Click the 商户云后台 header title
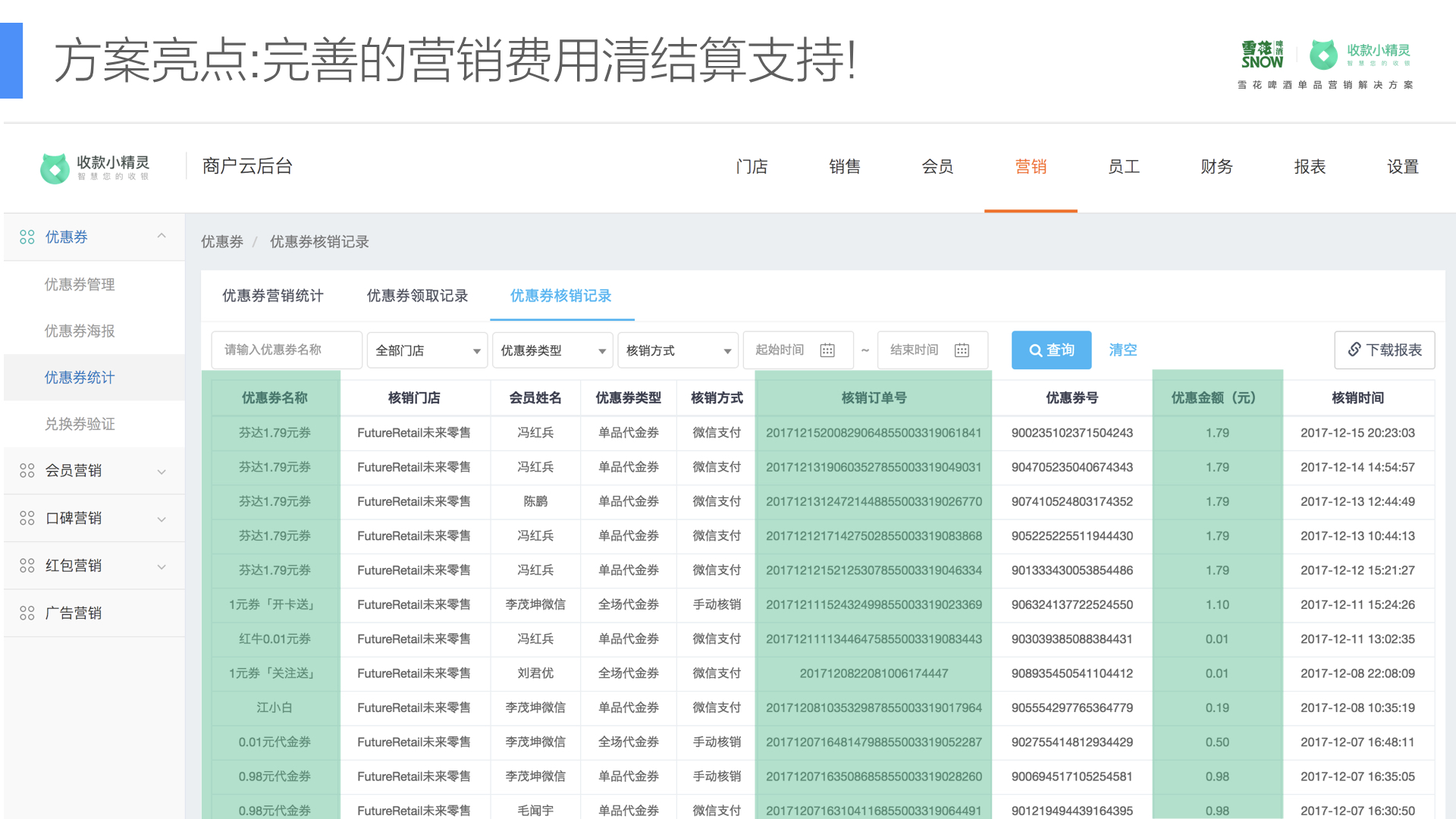The image size is (1456, 819). pos(247,166)
